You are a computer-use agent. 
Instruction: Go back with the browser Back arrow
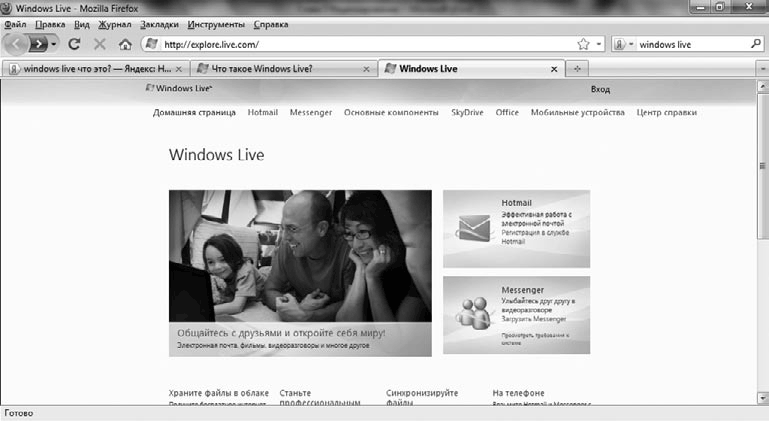(16, 44)
